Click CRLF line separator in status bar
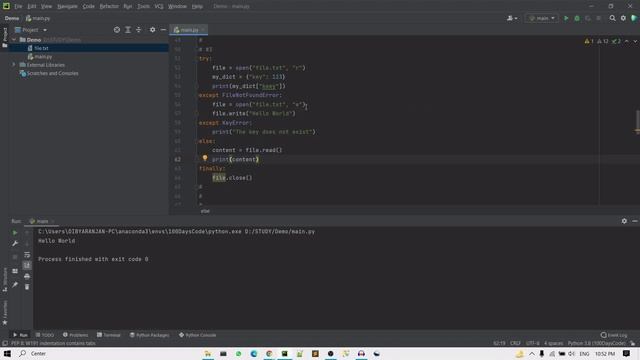640x360 pixels. click(515, 343)
